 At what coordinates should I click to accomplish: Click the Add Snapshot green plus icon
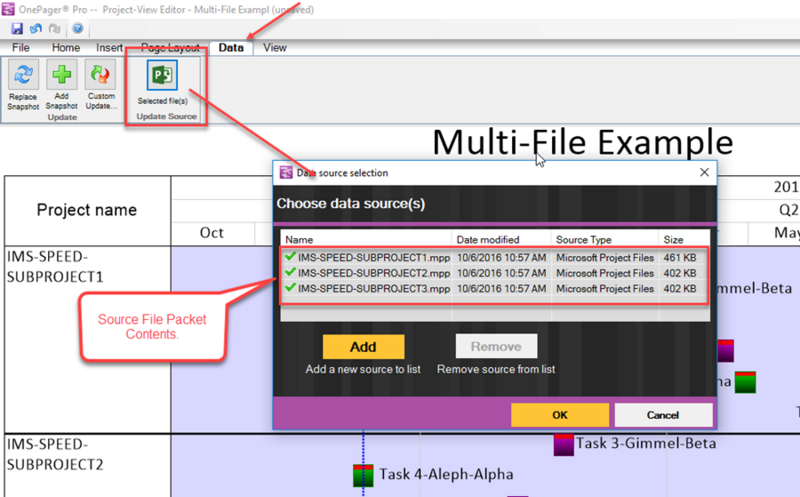(62, 74)
